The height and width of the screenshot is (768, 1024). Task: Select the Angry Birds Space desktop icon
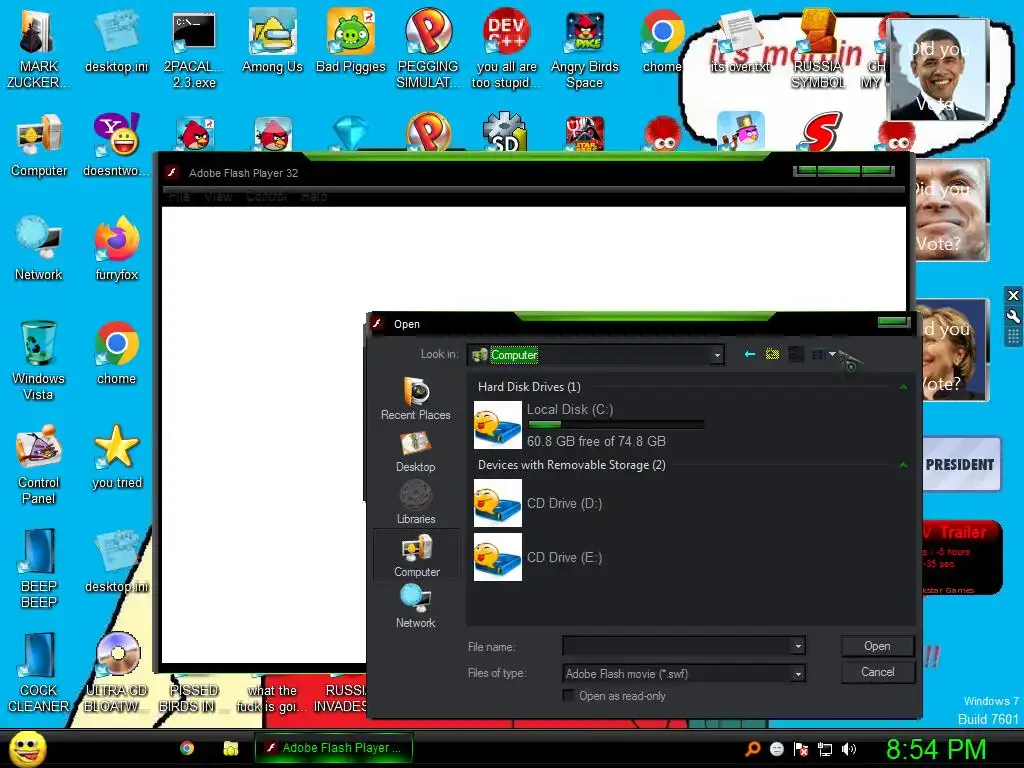pyautogui.click(x=584, y=50)
